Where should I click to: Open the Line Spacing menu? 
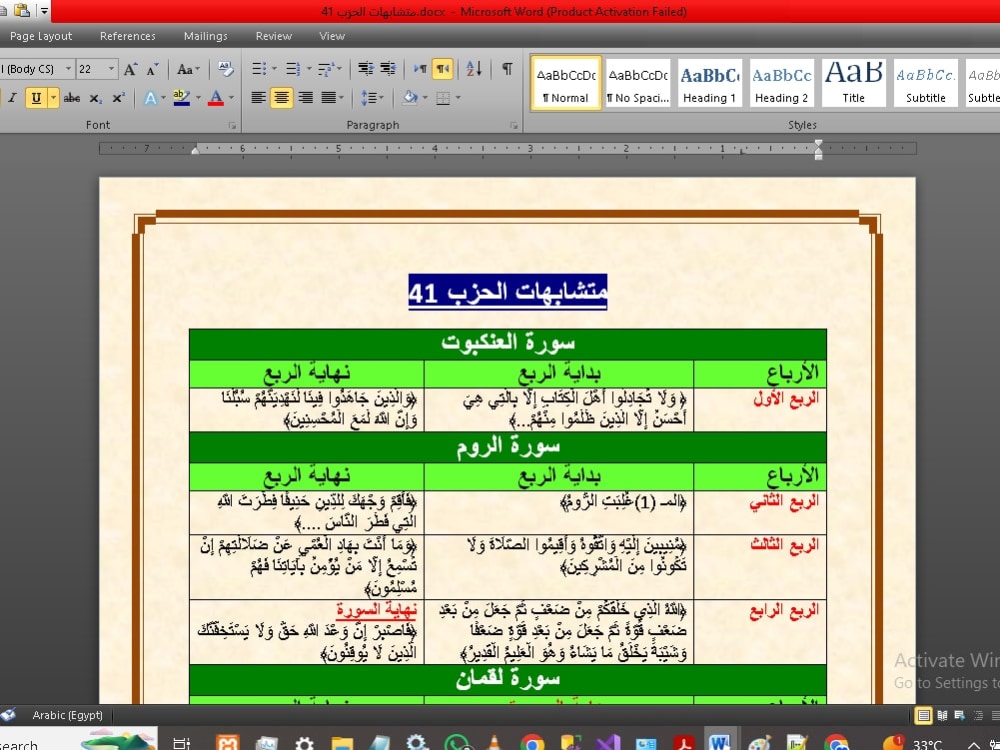[372, 98]
